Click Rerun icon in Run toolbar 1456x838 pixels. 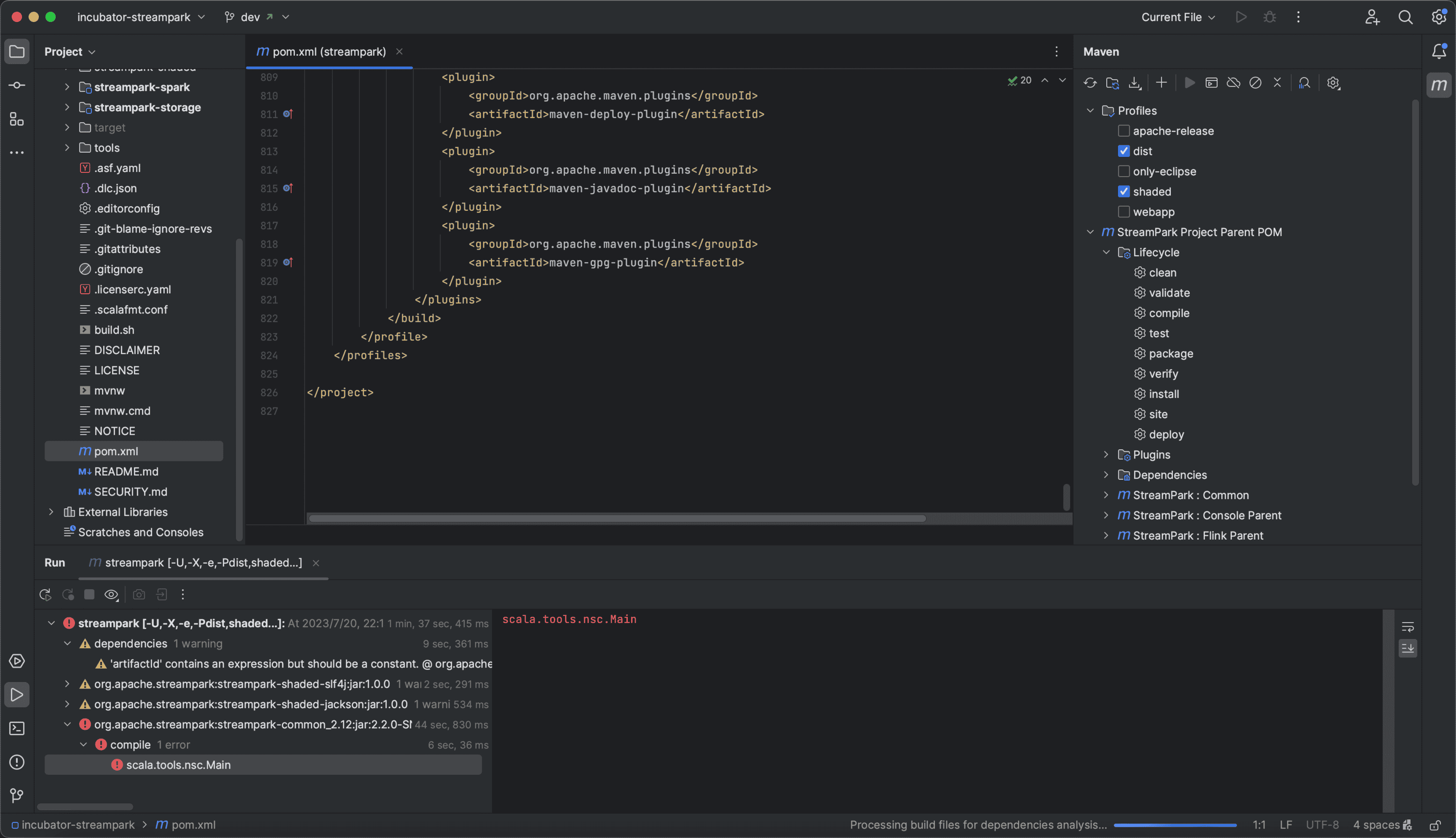point(45,594)
